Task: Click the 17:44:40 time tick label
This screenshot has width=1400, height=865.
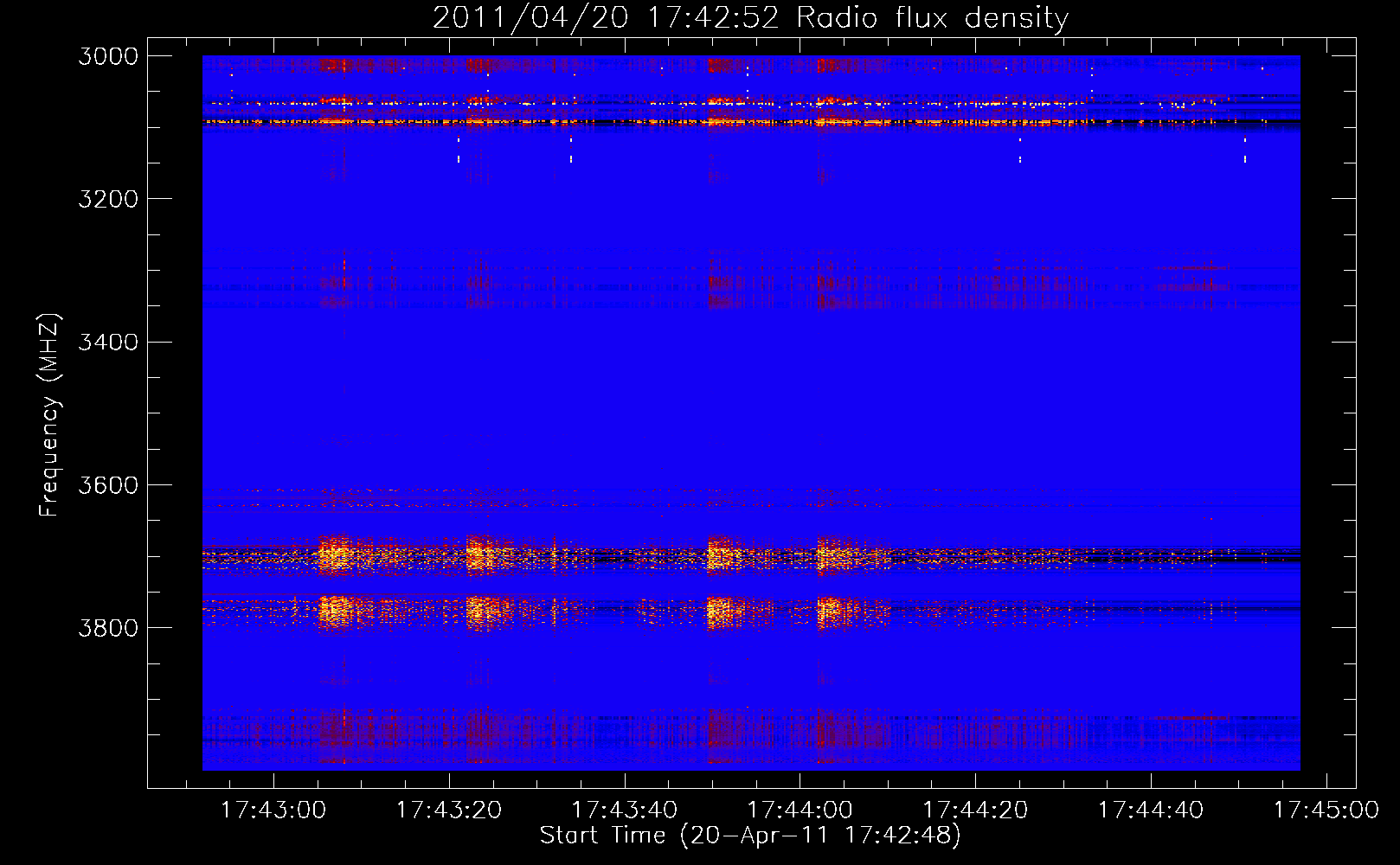Action: click(1151, 810)
